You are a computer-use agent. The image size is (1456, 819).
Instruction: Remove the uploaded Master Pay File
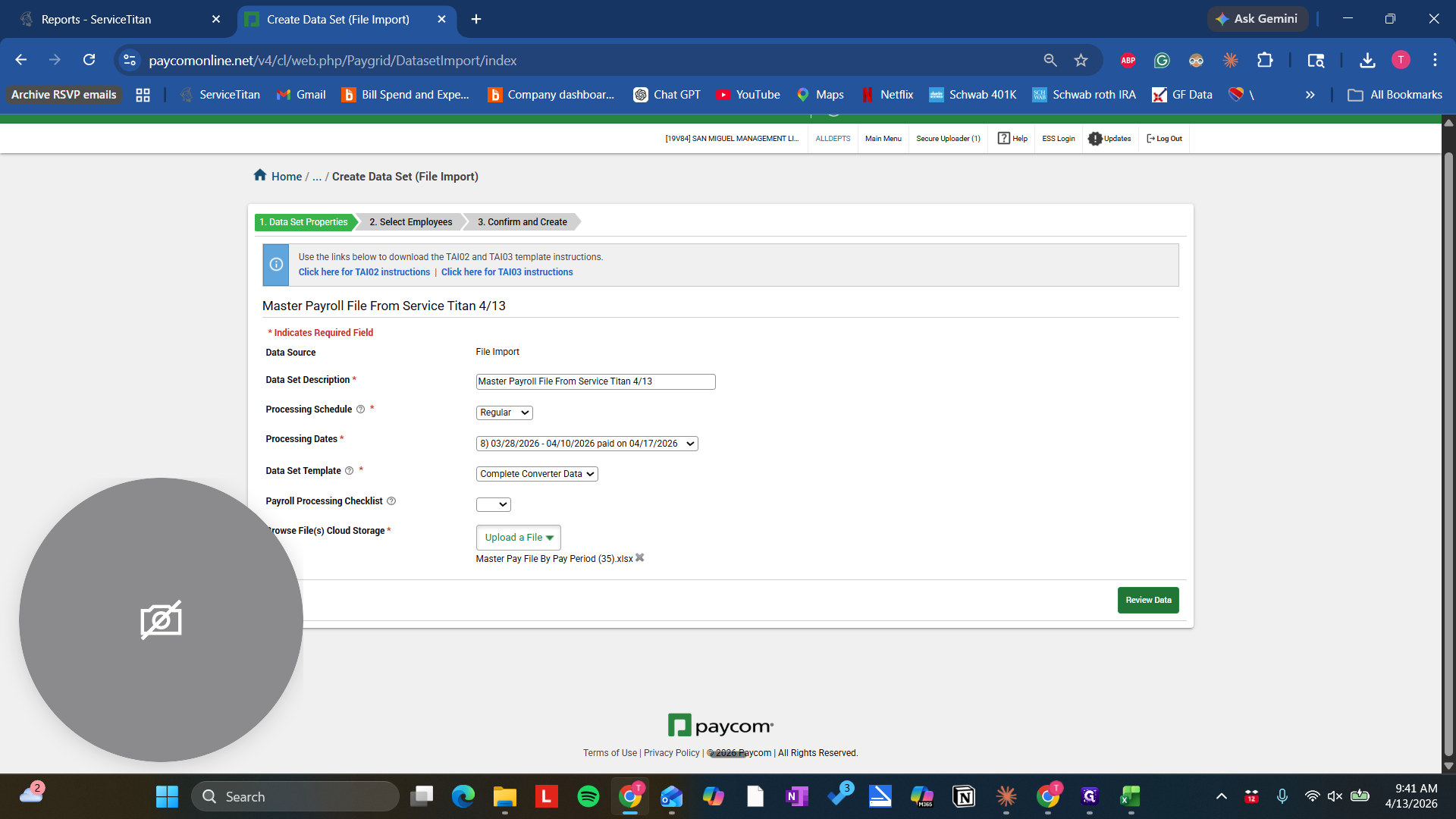pyautogui.click(x=639, y=558)
